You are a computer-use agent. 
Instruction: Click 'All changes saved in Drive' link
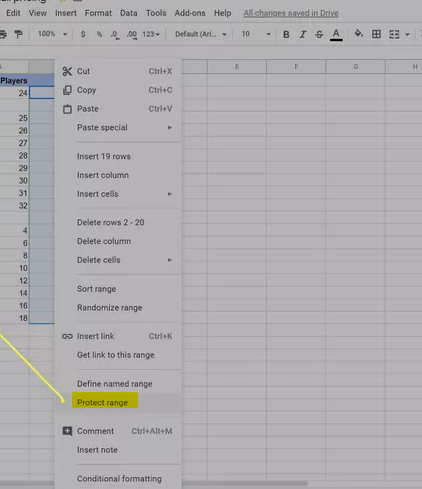click(291, 13)
